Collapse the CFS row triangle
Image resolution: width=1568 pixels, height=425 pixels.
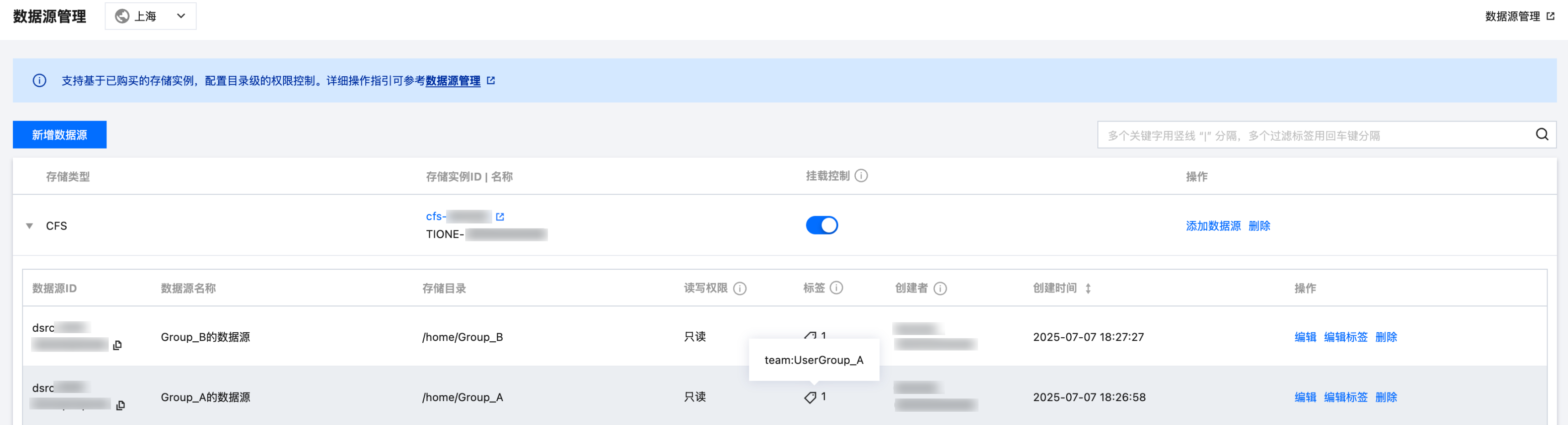29,226
